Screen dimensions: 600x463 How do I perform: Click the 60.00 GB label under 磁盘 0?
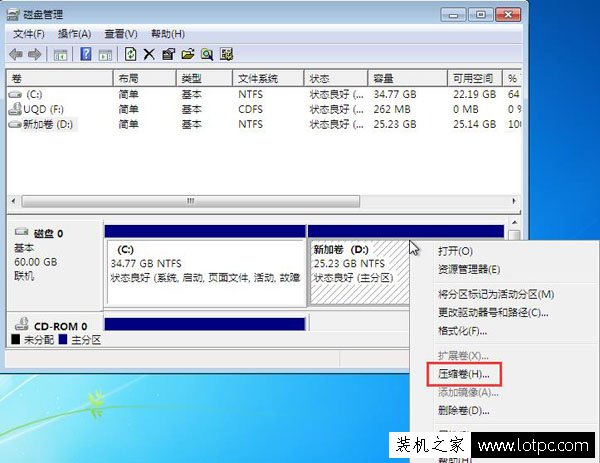pyautogui.click(x=36, y=262)
